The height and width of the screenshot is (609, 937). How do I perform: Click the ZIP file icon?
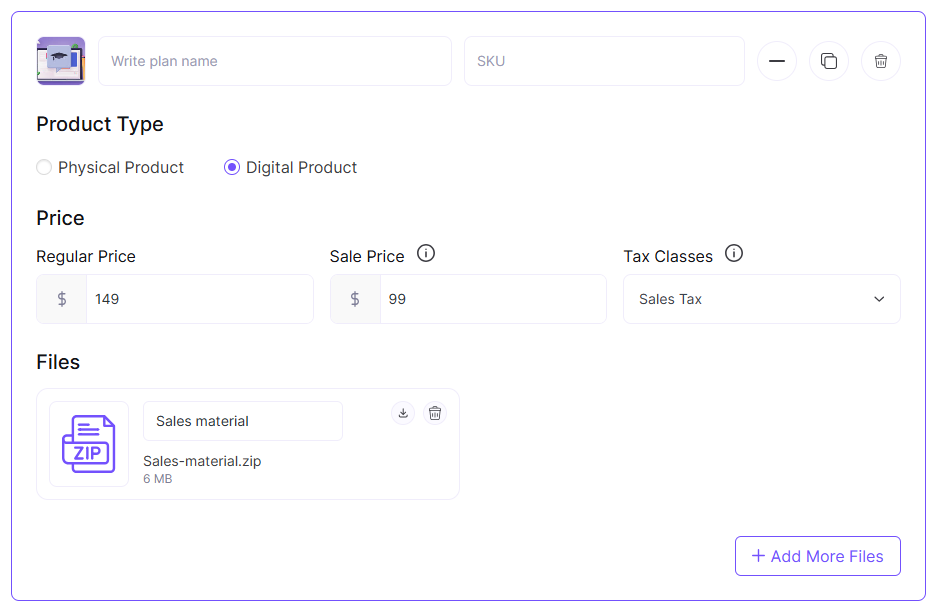89,444
